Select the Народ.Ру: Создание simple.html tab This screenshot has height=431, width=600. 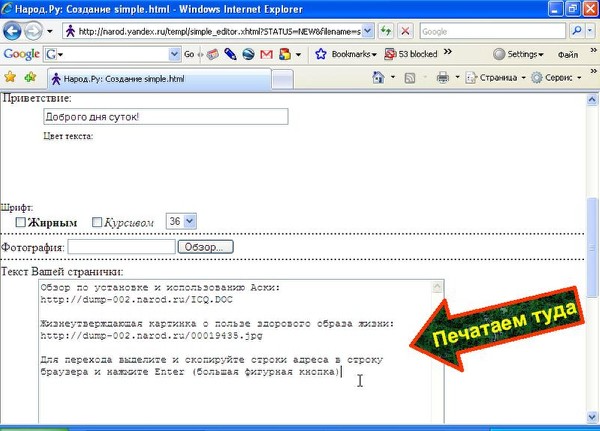160,79
